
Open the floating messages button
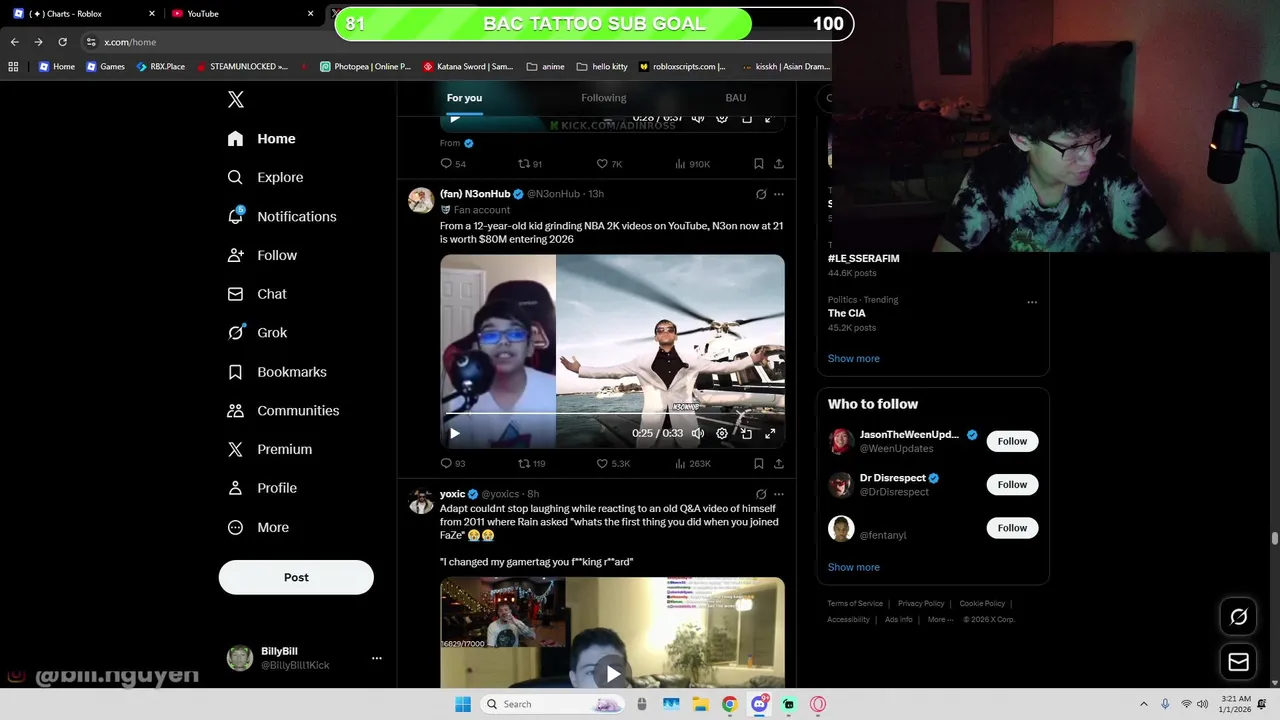(1238, 662)
